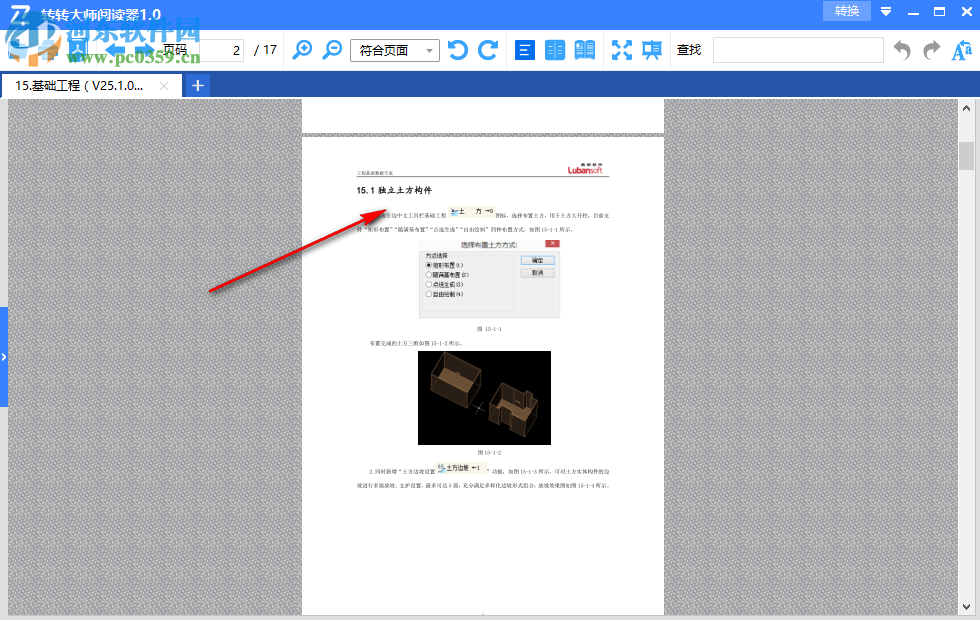Image resolution: width=980 pixels, height=620 pixels.
Task: Rotate page clockwise
Action: 488,50
